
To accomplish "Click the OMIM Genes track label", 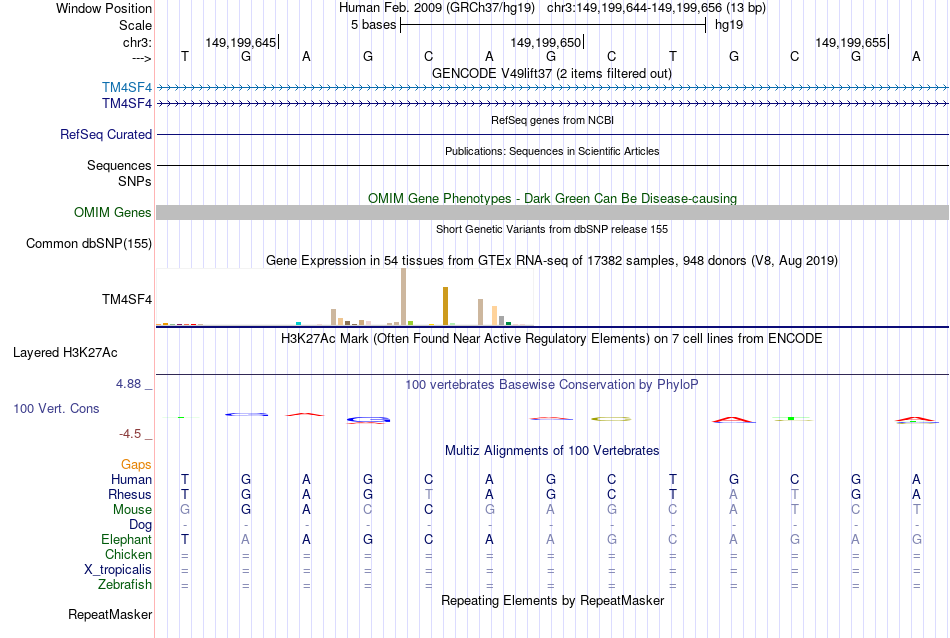I will (113, 213).
